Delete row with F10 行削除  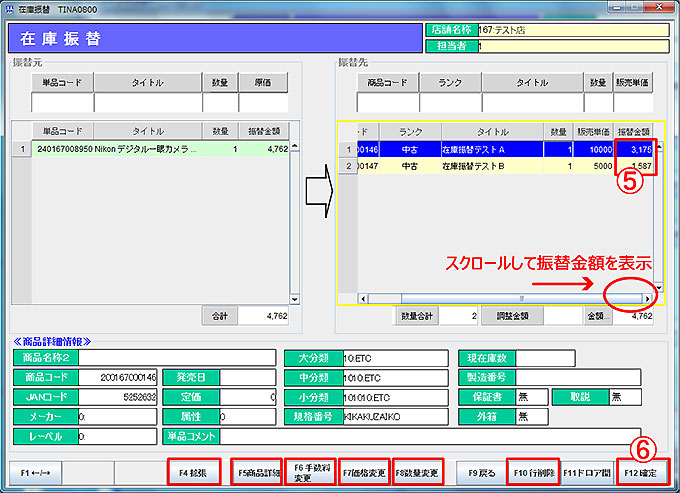pyautogui.click(x=533, y=471)
